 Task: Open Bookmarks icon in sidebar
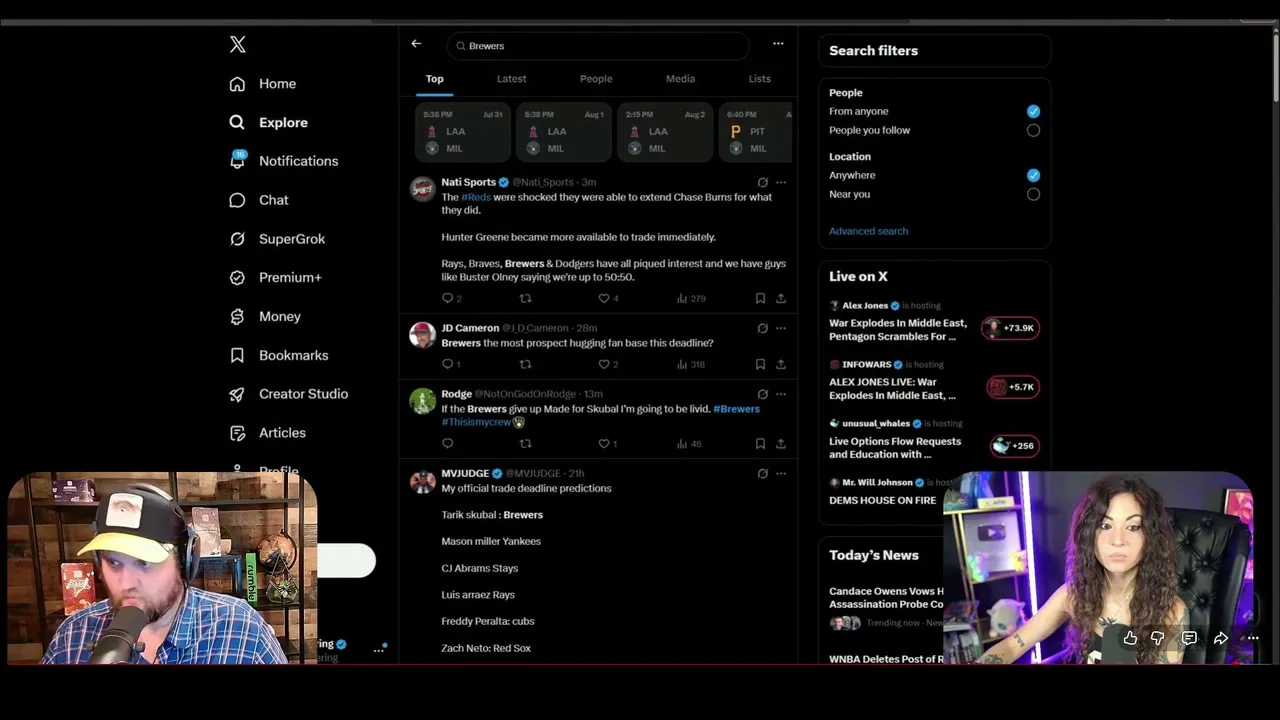click(x=237, y=355)
